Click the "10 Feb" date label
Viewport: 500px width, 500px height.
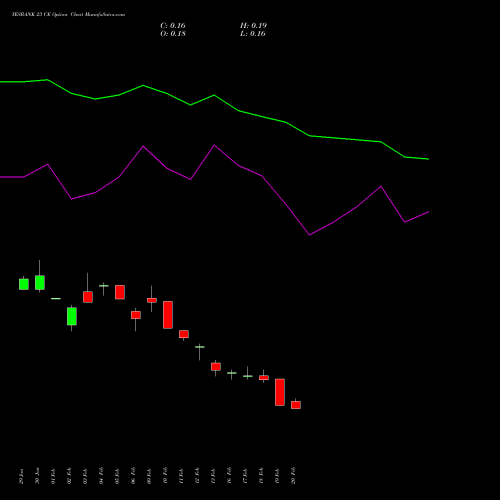(165, 476)
